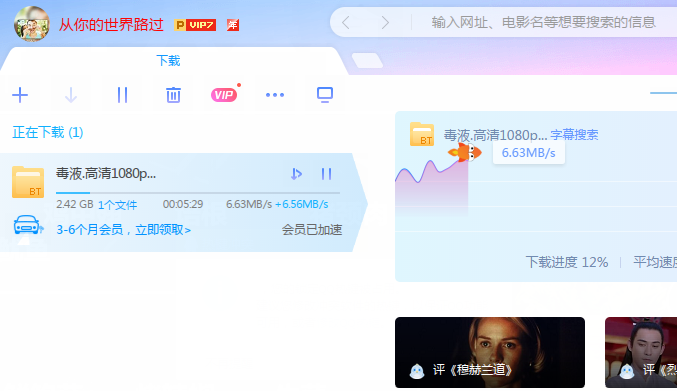Click the start download arrow toolbar icon
The image size is (677, 391).
pyautogui.click(x=71, y=95)
